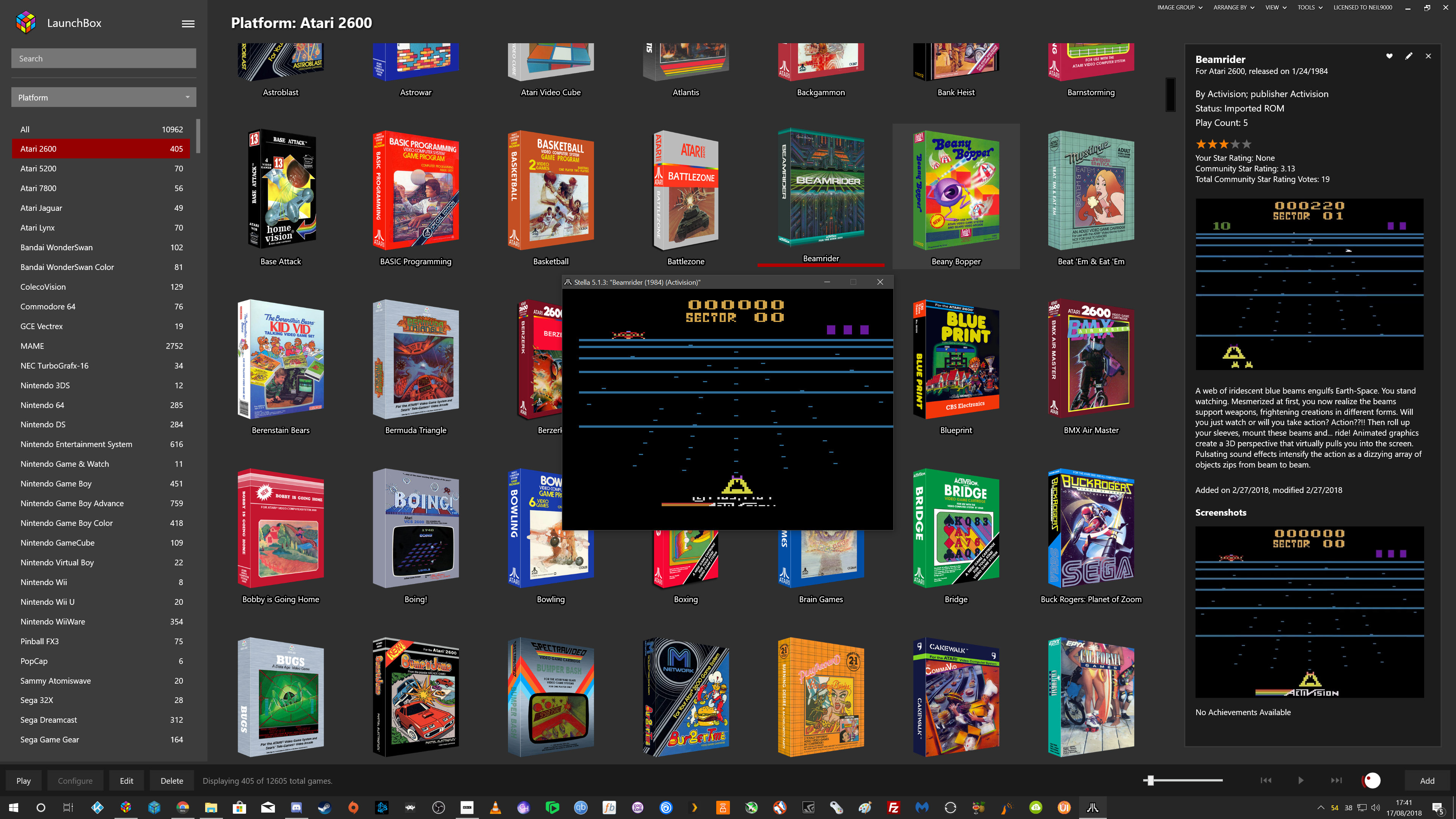1456x819 pixels.
Task: Skip to next music track
Action: pos(1336,780)
